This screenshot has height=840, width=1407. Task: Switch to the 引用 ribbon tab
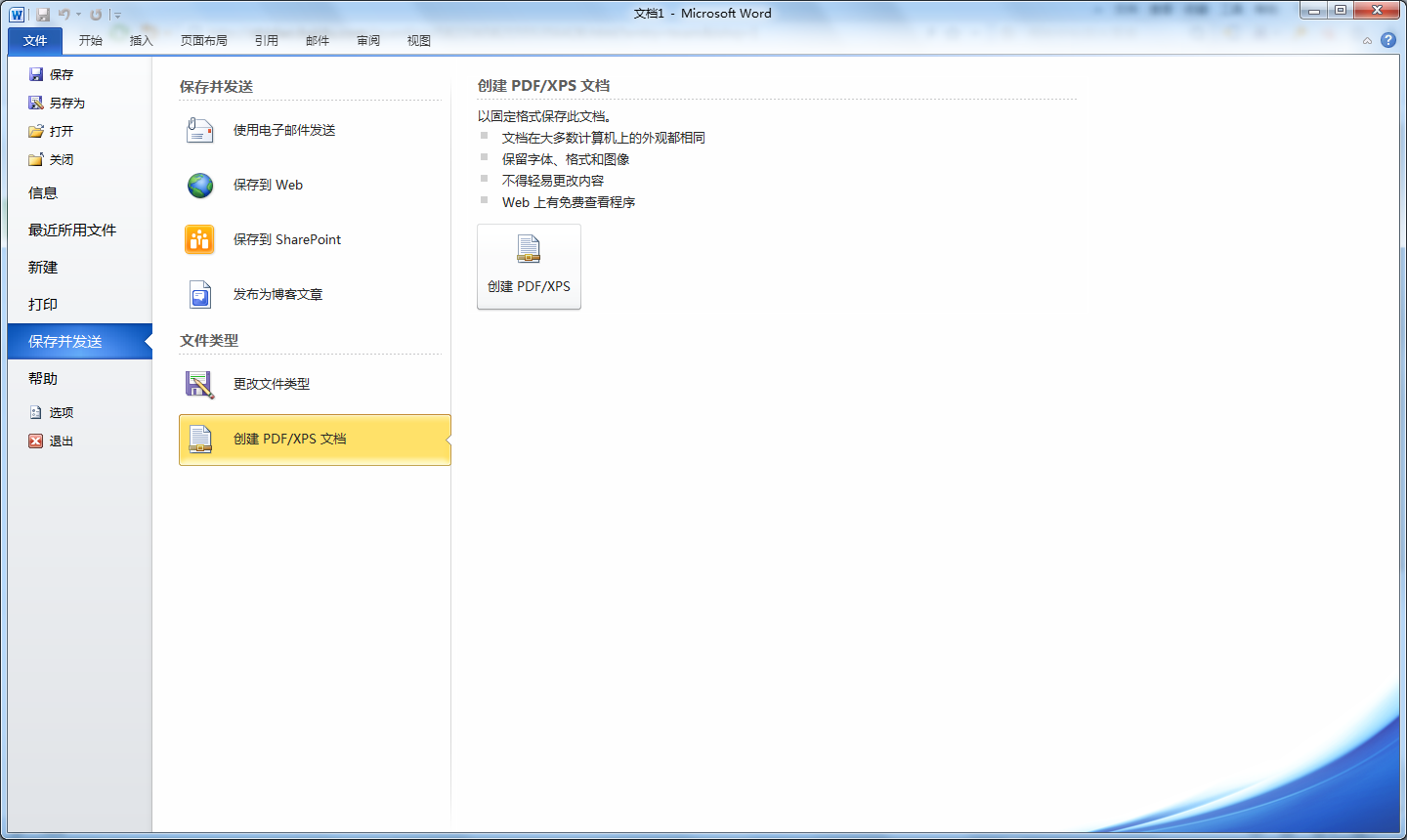(267, 40)
